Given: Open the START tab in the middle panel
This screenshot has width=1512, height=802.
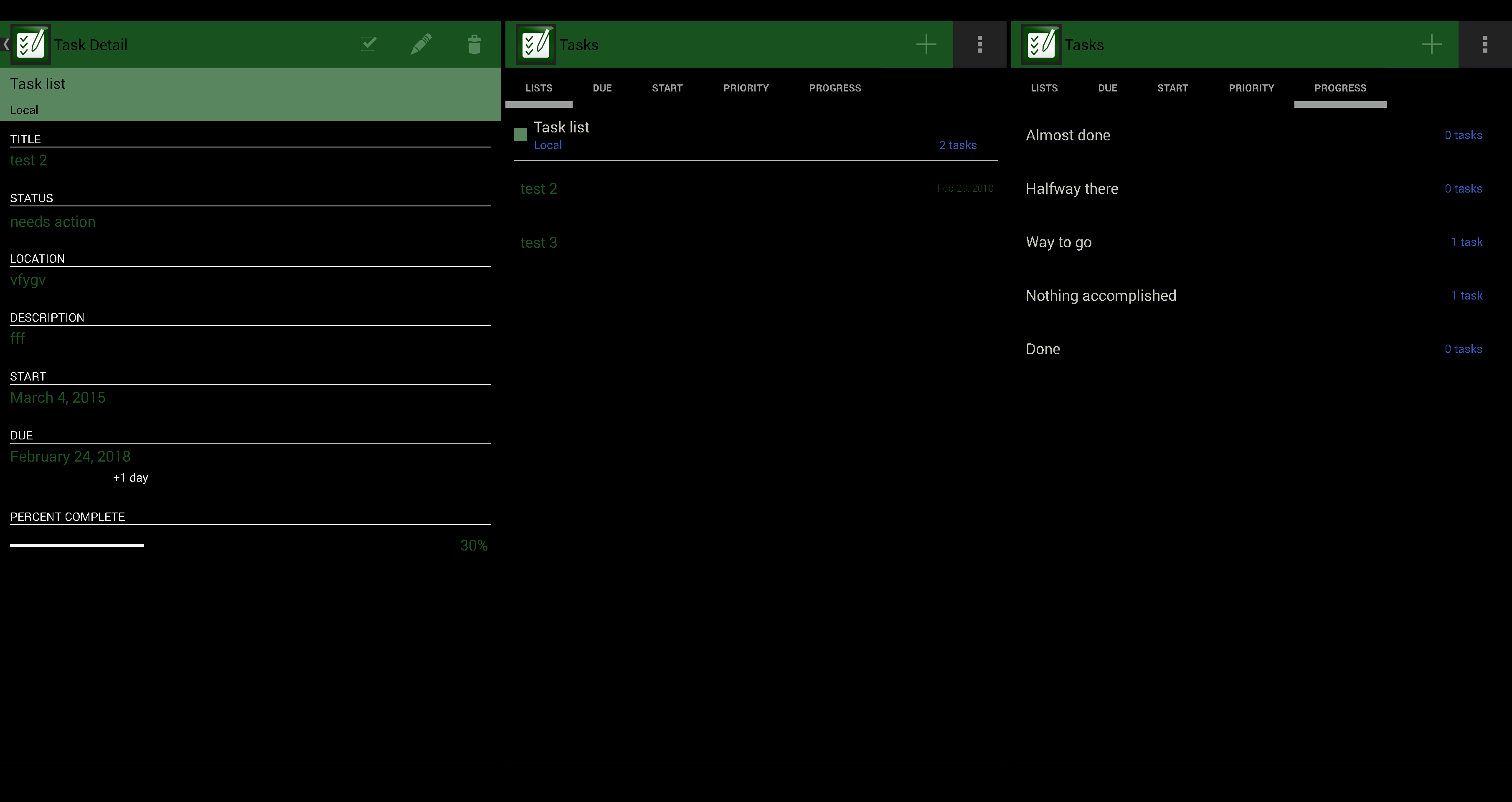Looking at the screenshot, I should [667, 88].
